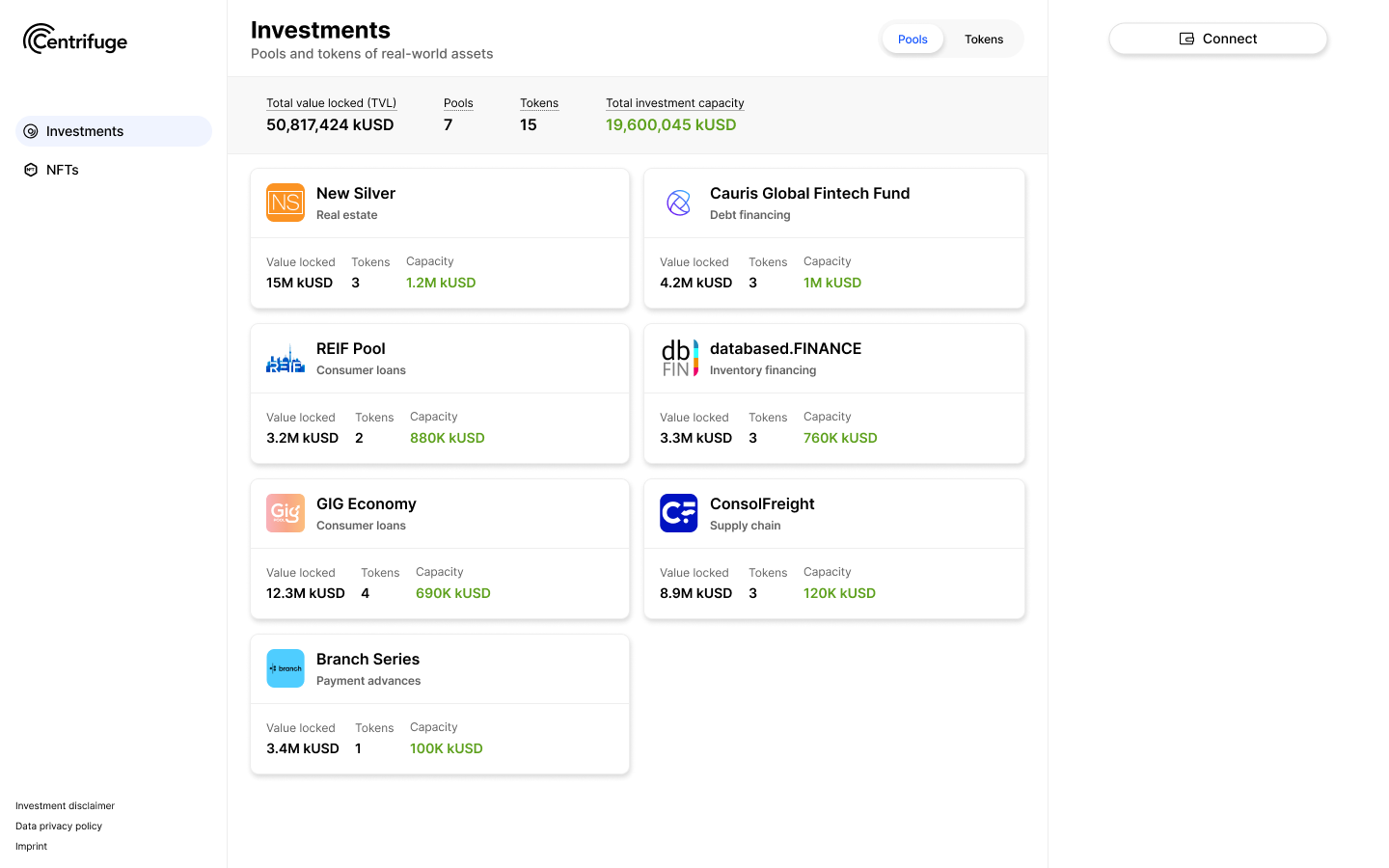Click REIF Pool's 880K kUSD capacity
Viewport: 1389px width, 868px height.
click(448, 438)
